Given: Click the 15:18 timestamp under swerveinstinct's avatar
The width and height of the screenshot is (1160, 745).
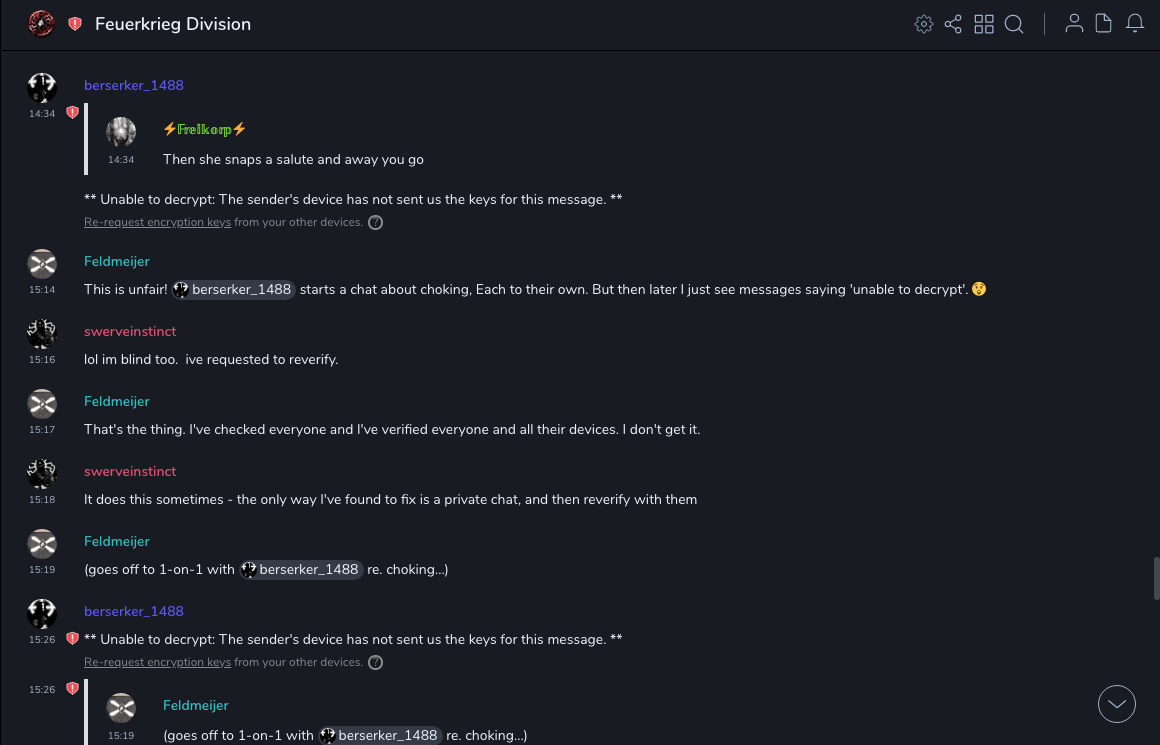Looking at the screenshot, I should 42,499.
